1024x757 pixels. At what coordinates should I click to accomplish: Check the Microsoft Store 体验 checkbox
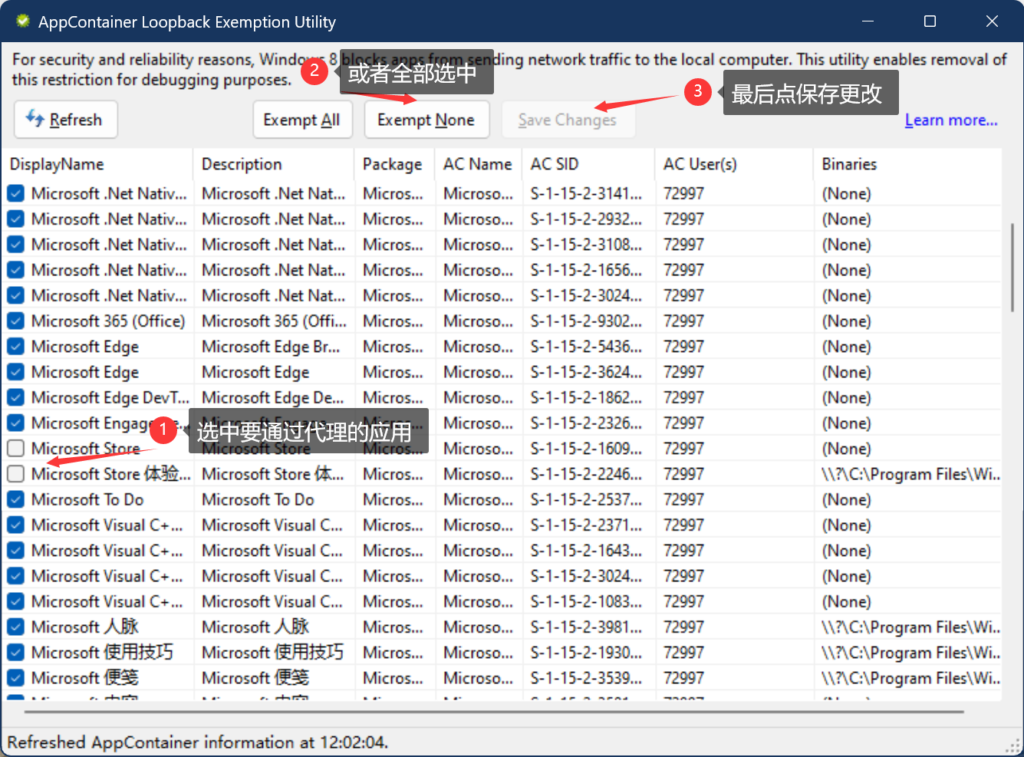[x=16, y=474]
